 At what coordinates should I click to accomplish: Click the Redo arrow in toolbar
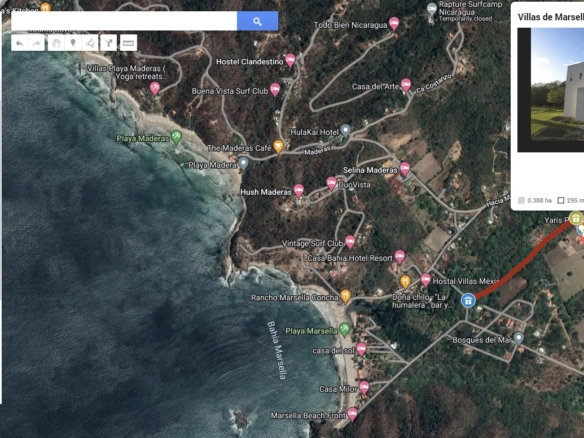36,43
